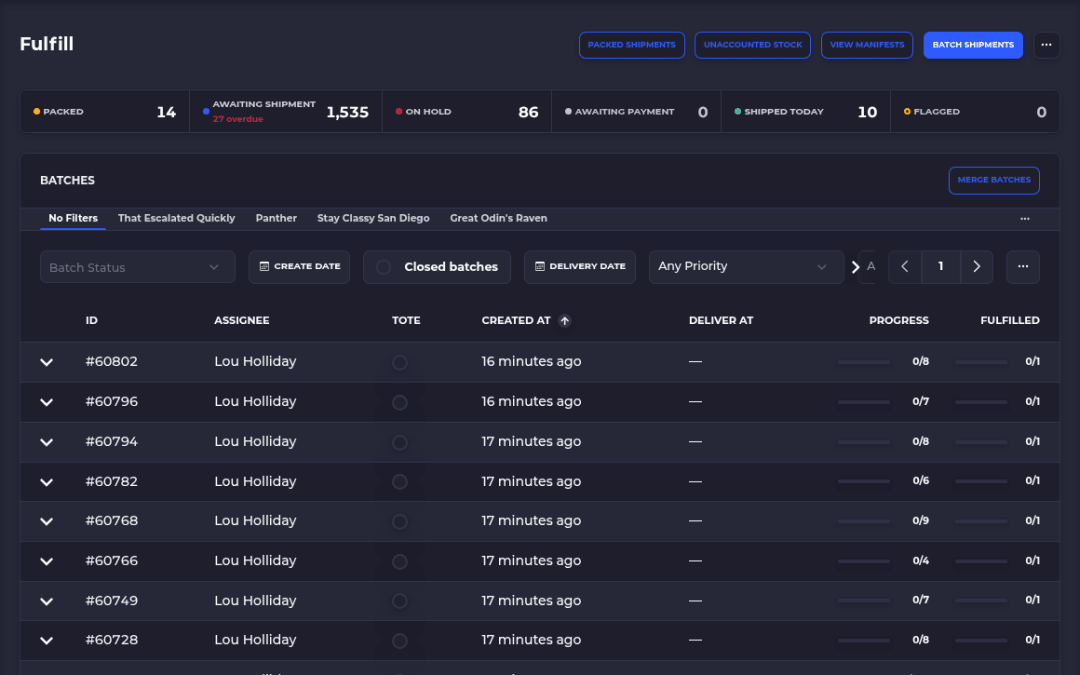Select tote circle for batch #60794
The image size is (1080, 675).
[399, 442]
